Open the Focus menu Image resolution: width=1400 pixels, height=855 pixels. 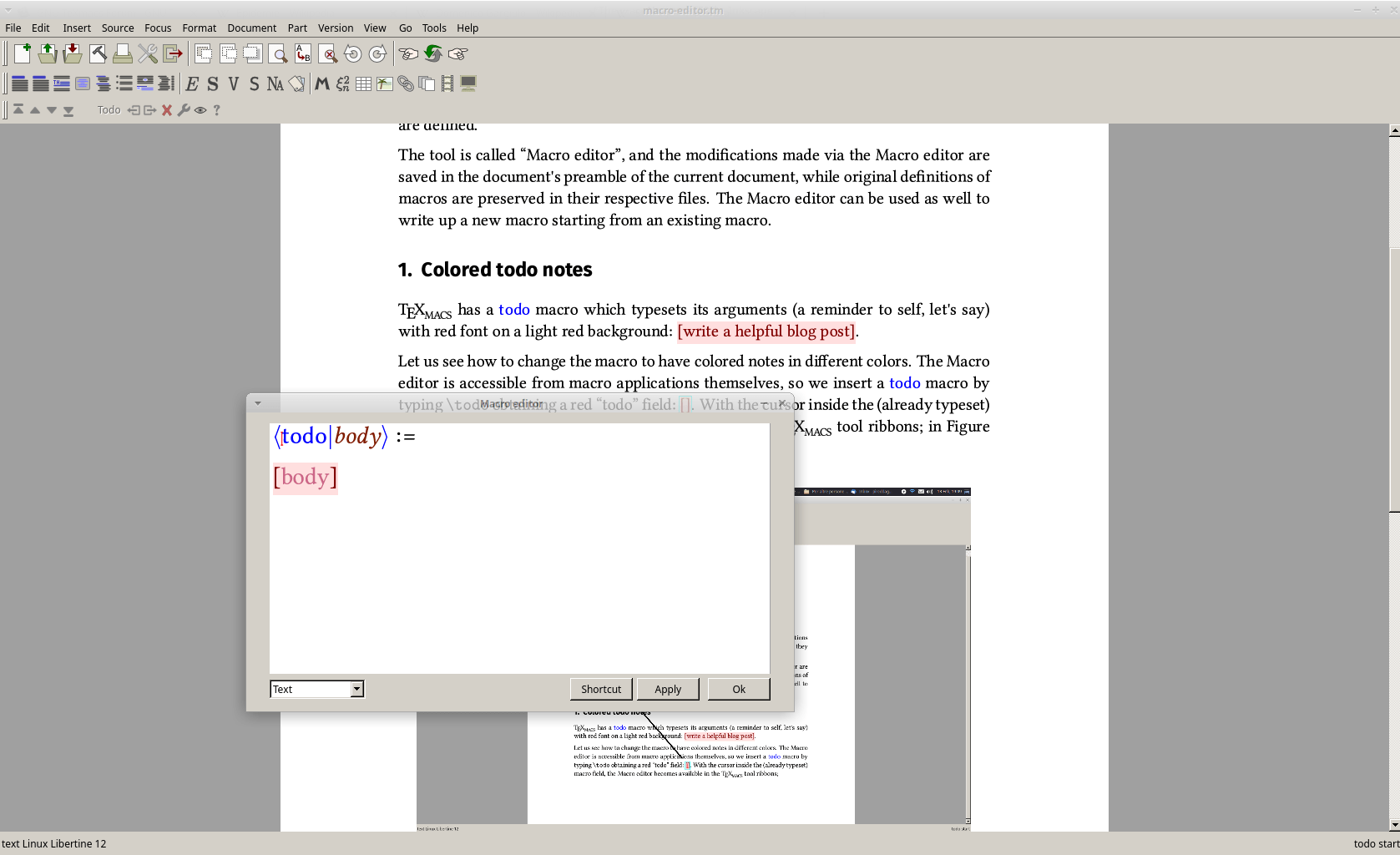158,28
